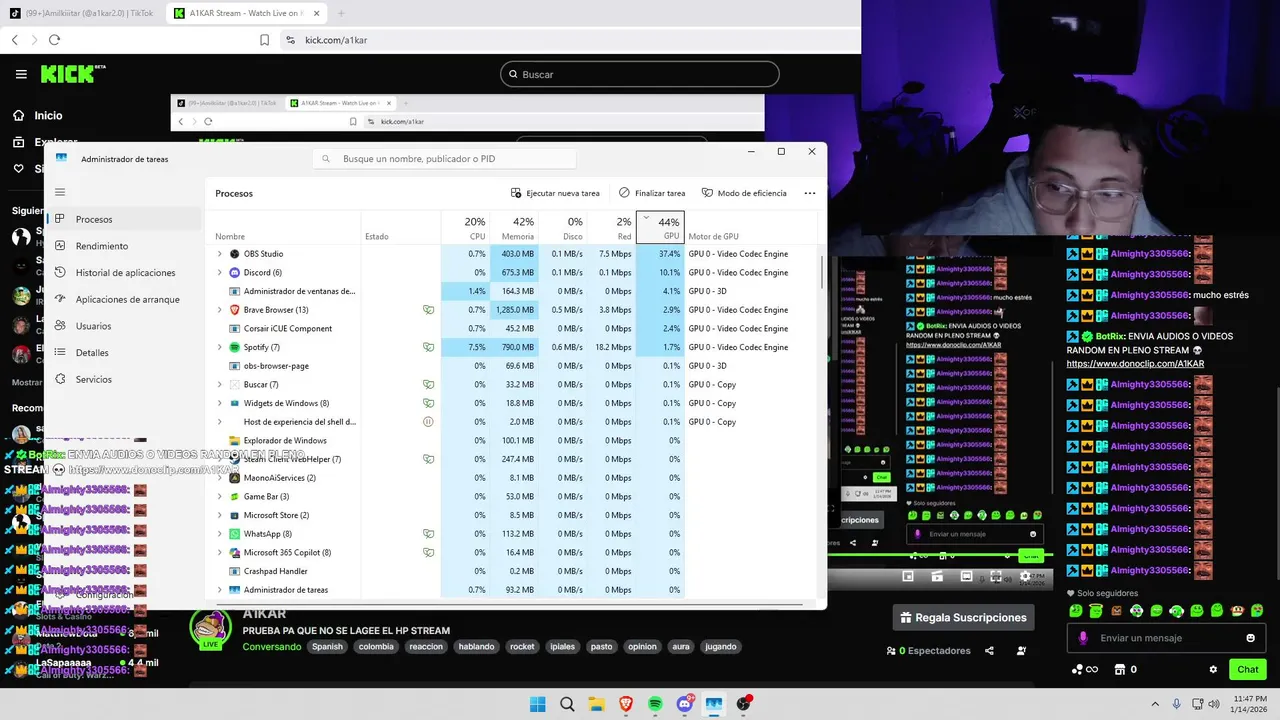Show hidden system tray icons
1280x720 pixels.
tap(1155, 704)
